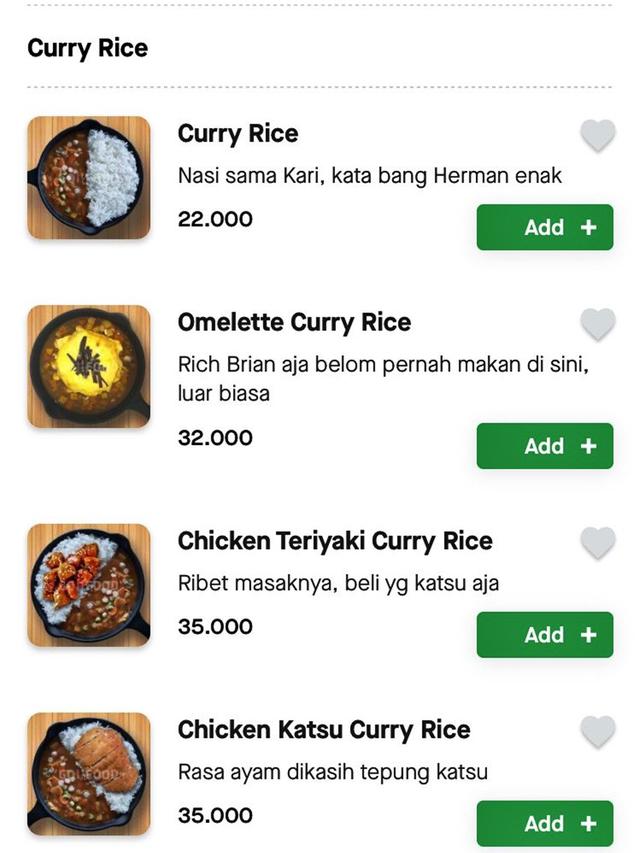Add Curry Rice priced 22.000 to cart
640x853 pixels.
pos(545,227)
